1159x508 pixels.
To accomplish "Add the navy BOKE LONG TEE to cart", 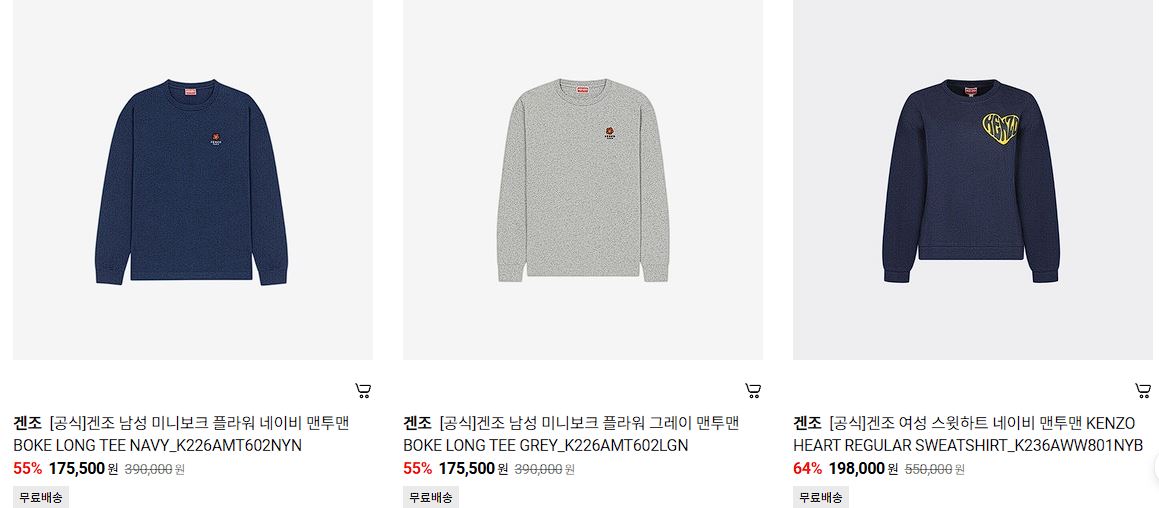I will 363,390.
